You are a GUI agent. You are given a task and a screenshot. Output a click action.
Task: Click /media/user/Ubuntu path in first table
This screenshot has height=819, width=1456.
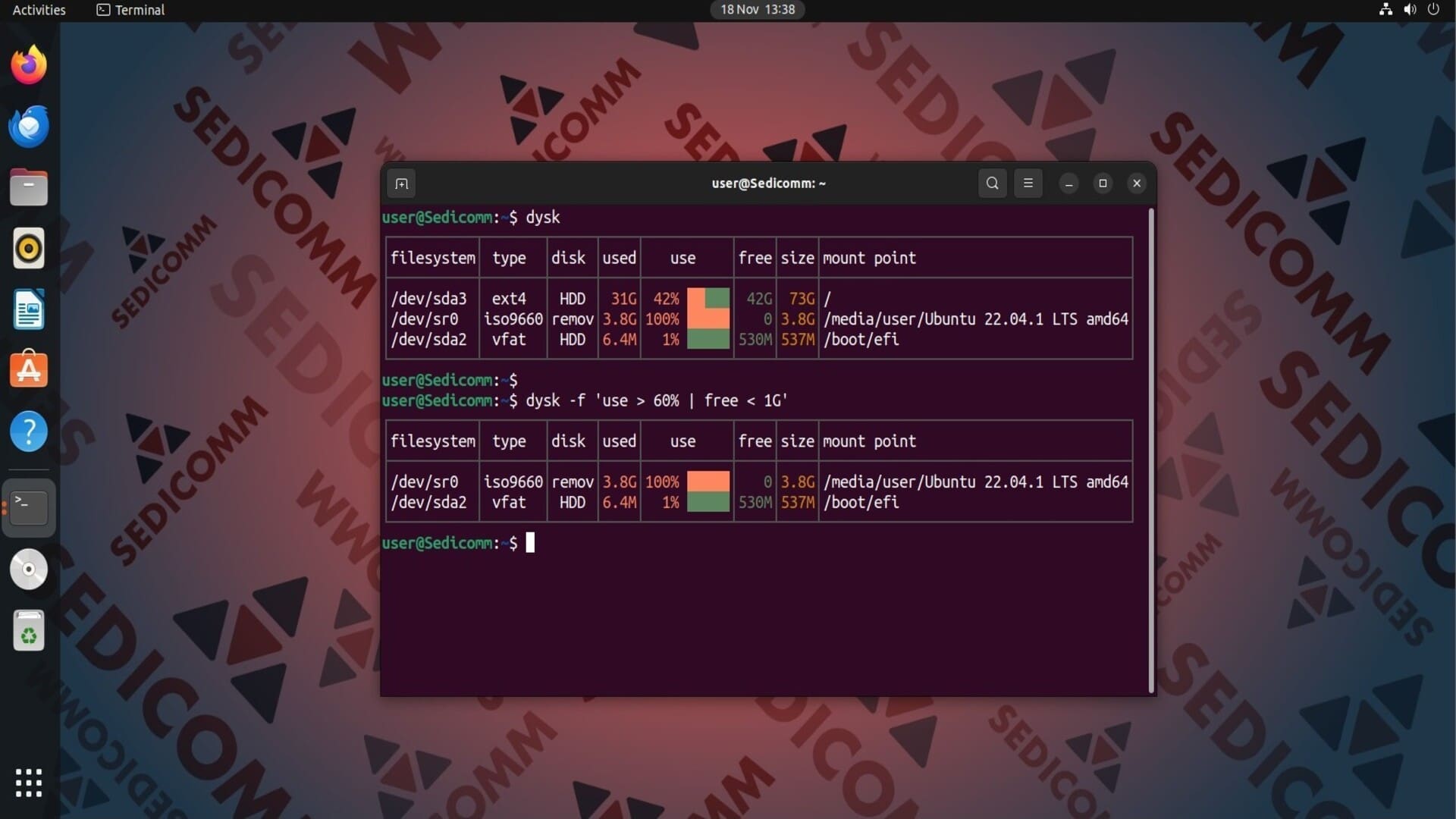[976, 319]
